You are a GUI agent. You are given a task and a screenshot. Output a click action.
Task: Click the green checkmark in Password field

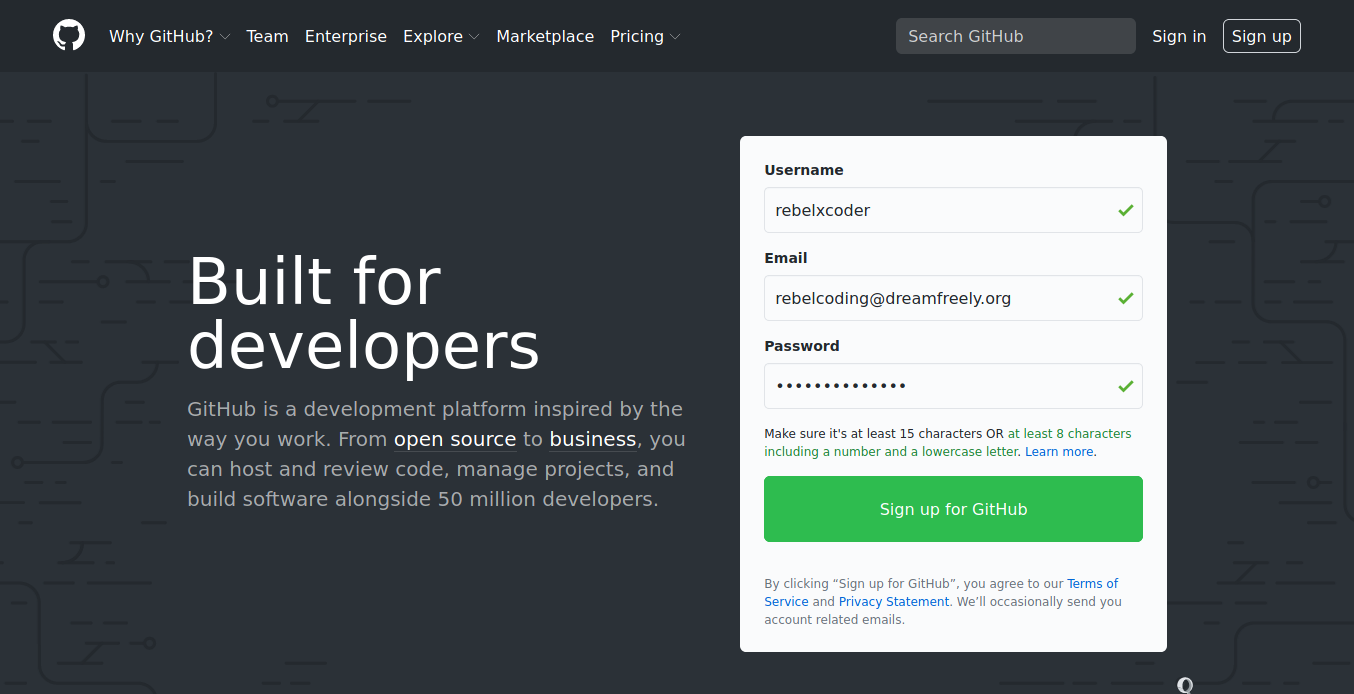coord(1126,387)
